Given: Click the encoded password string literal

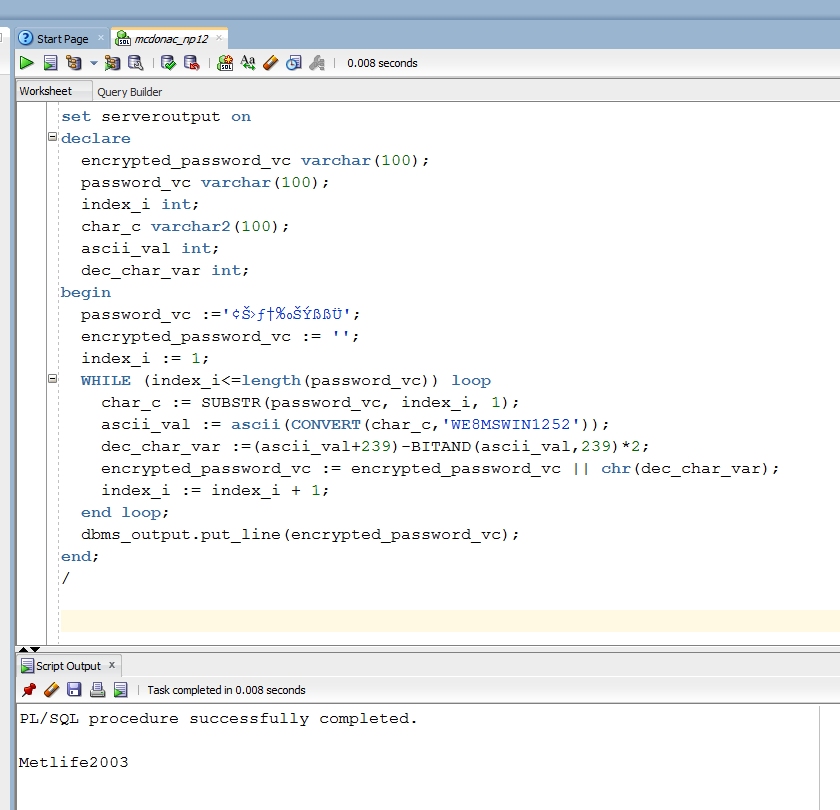Looking at the screenshot, I should coord(287,314).
